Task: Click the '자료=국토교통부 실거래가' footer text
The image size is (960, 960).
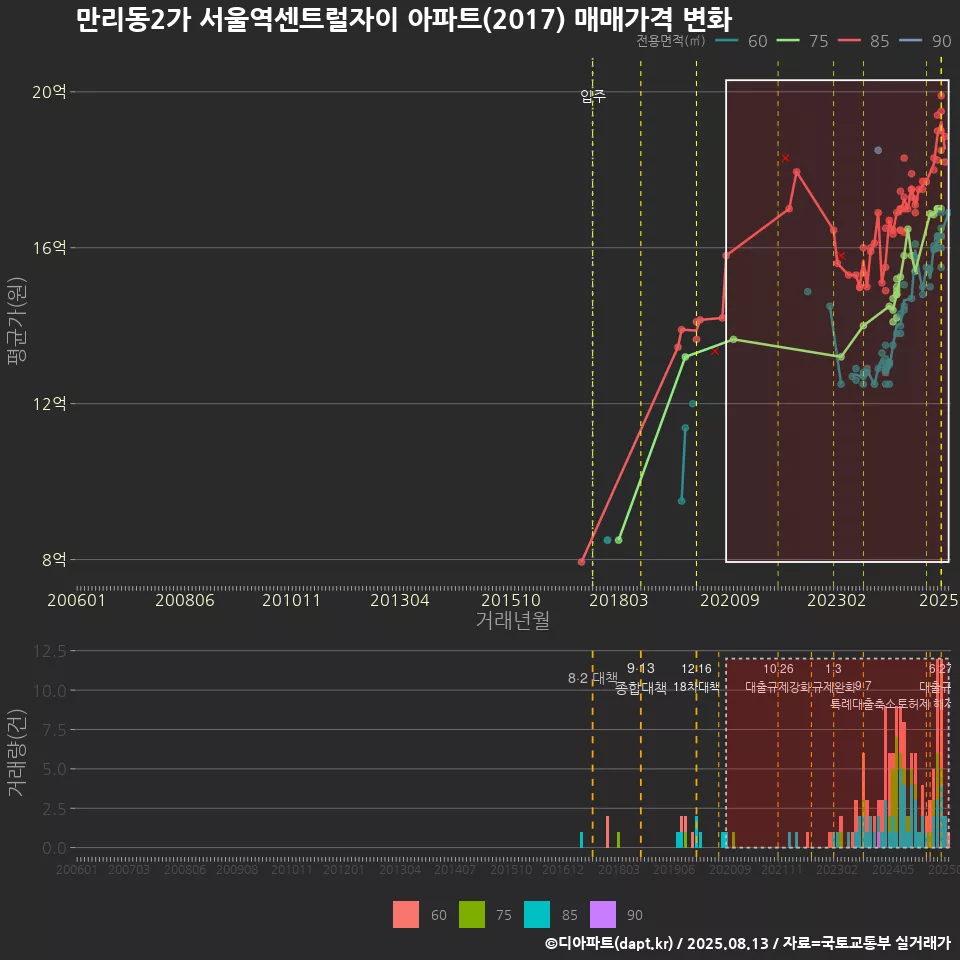Action: (866, 943)
